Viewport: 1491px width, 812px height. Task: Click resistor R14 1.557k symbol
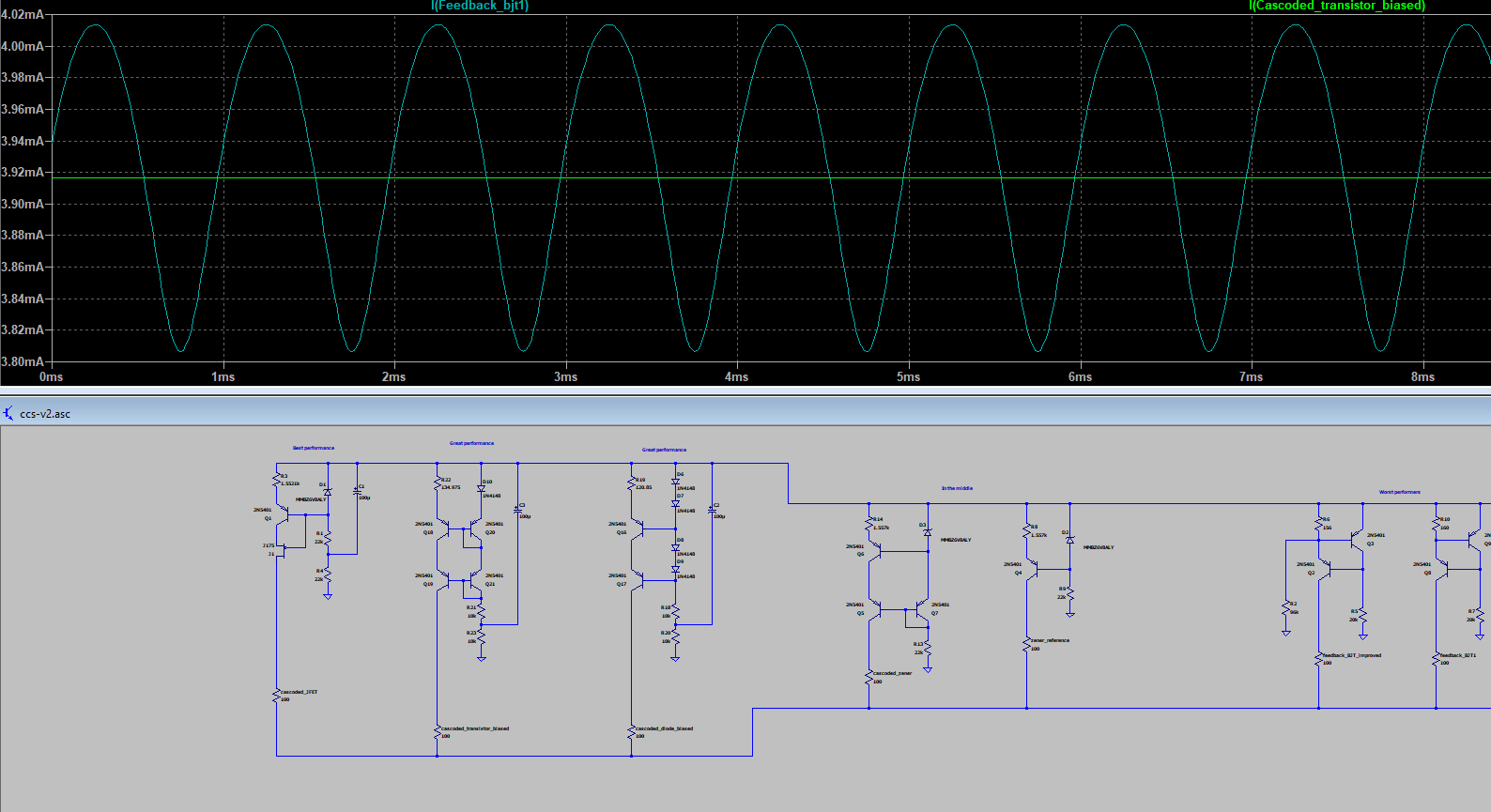pyautogui.click(x=868, y=524)
